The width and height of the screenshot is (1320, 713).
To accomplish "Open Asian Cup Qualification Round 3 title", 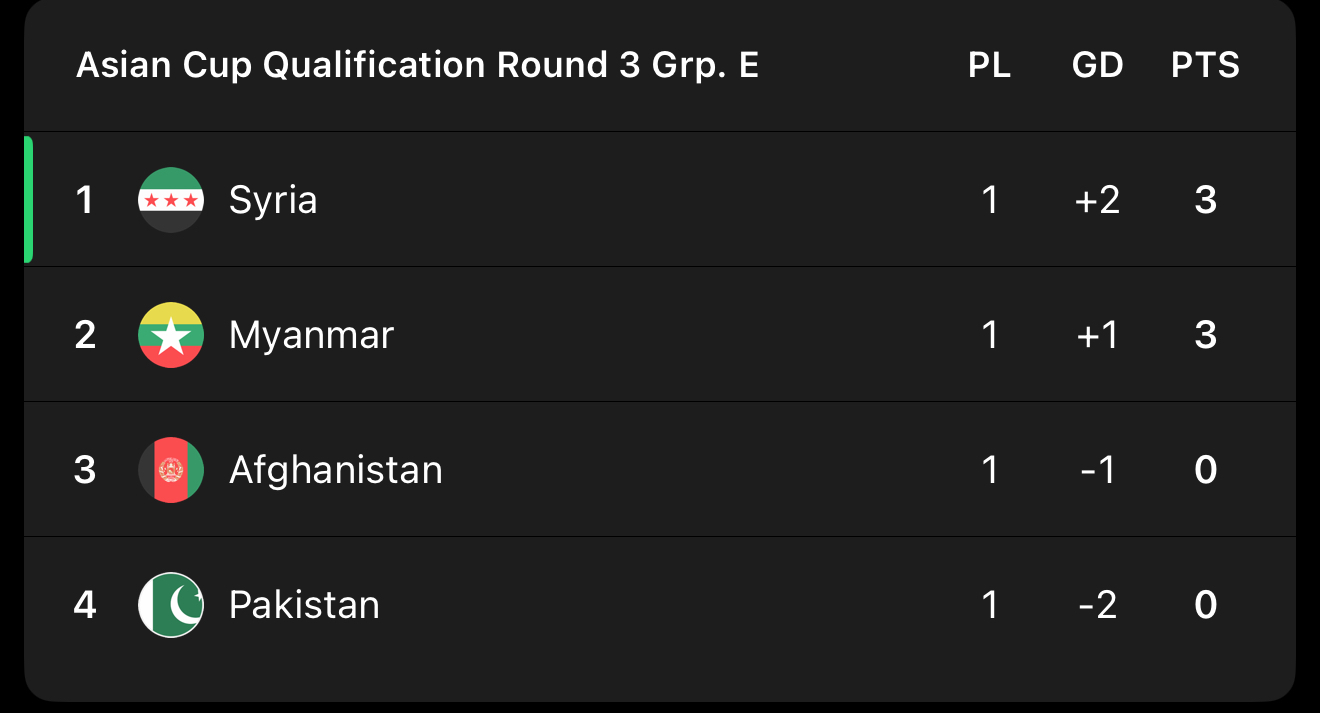I will pyautogui.click(x=417, y=66).
